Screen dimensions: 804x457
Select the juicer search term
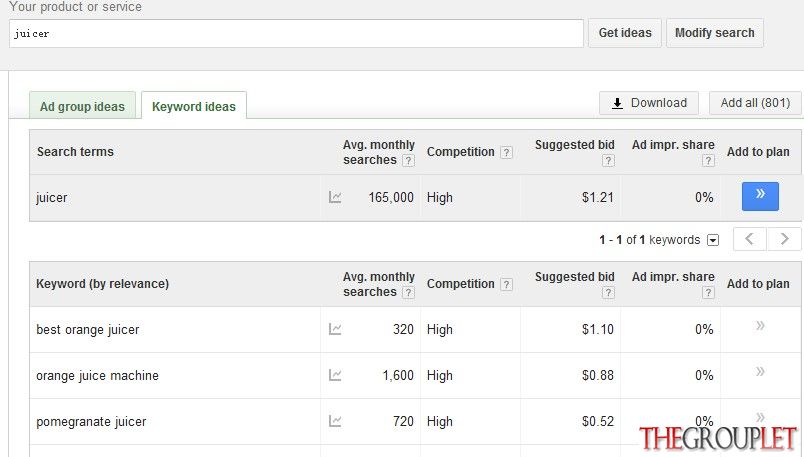pyautogui.click(x=52, y=197)
